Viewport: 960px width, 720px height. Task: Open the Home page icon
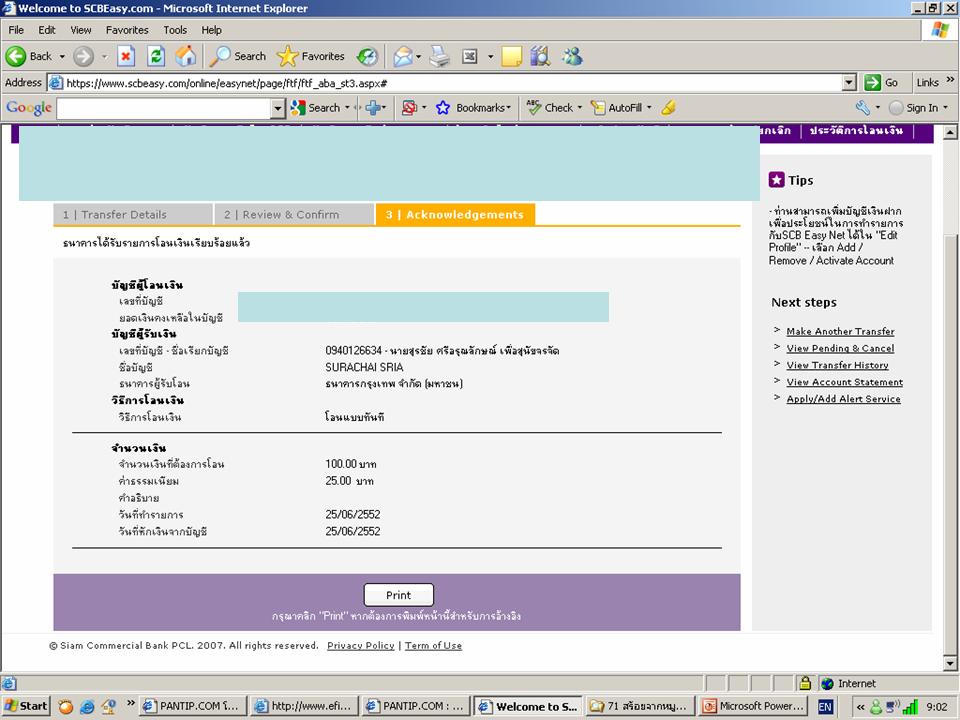186,56
